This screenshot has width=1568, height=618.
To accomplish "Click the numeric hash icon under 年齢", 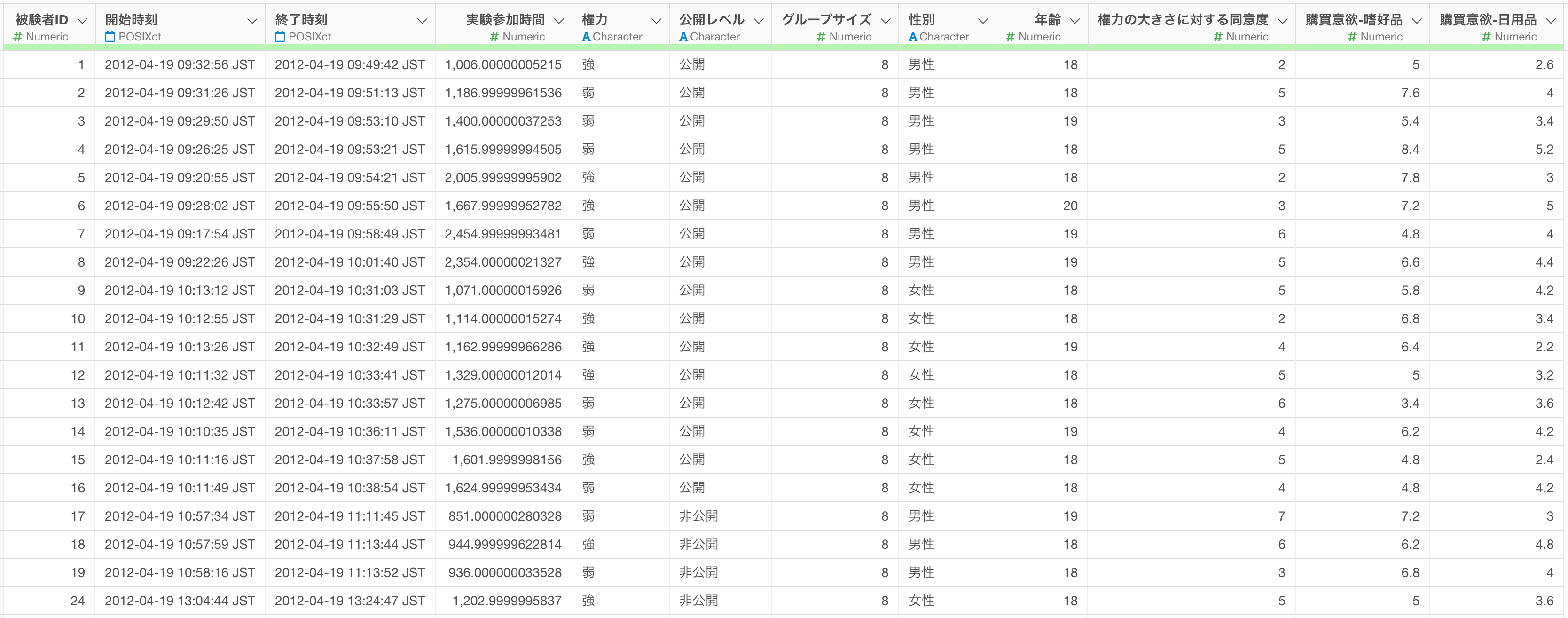I will pyautogui.click(x=1011, y=37).
